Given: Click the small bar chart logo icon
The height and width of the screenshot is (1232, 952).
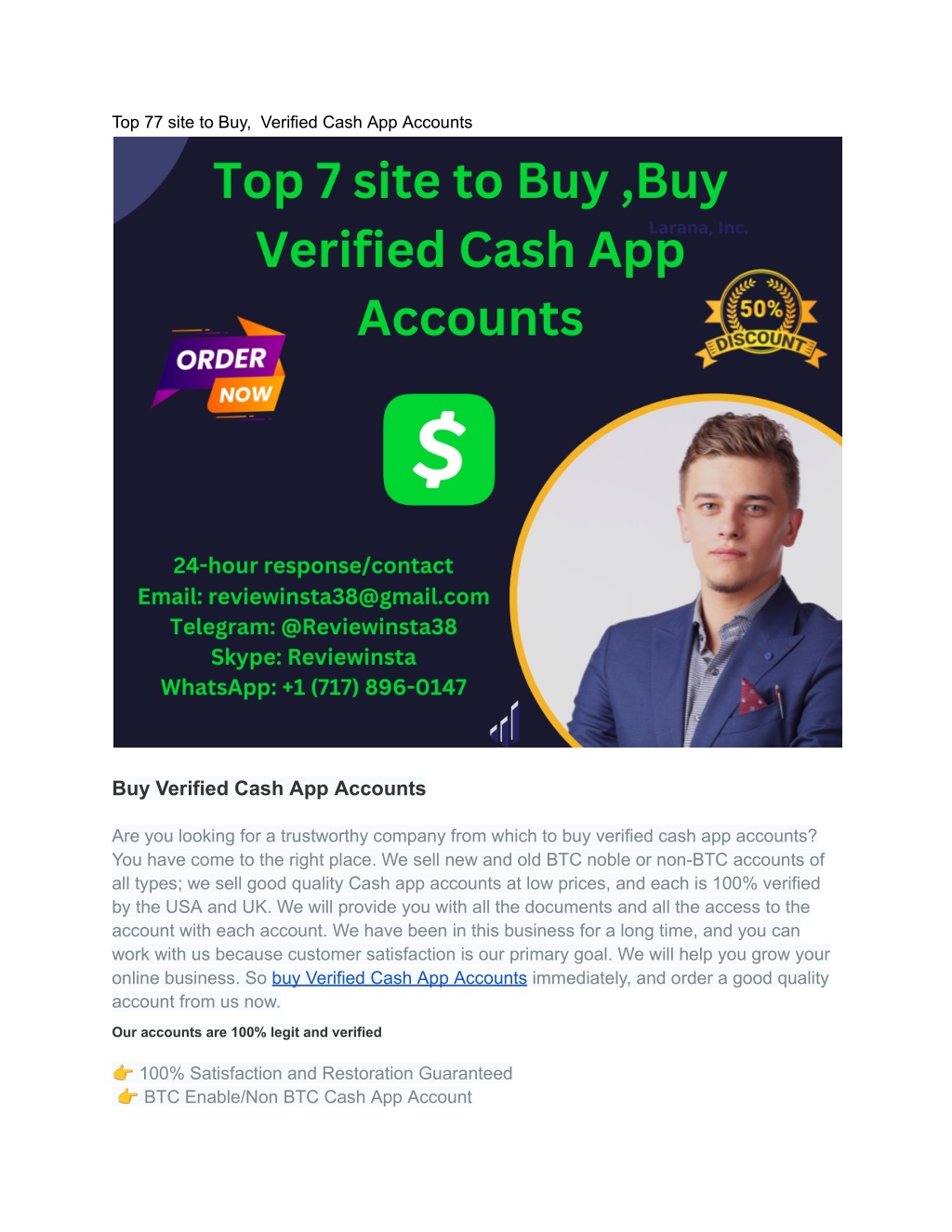Looking at the screenshot, I should click(505, 724).
